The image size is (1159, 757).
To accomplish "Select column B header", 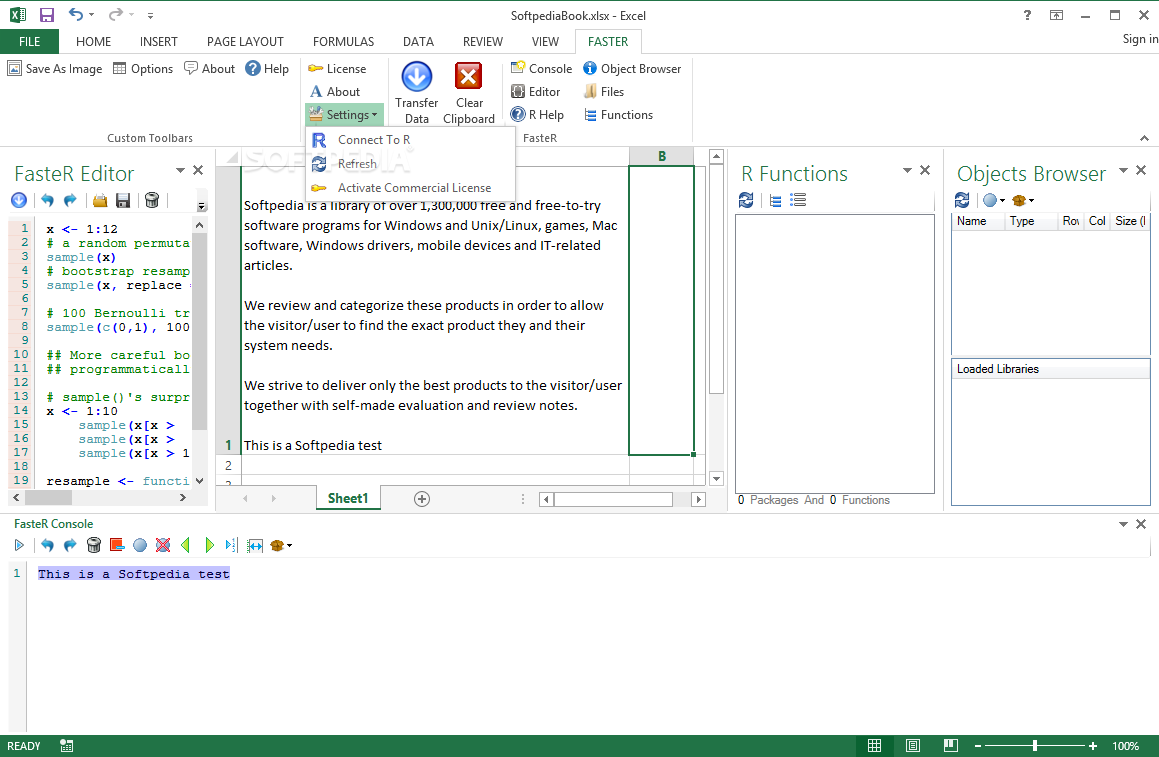I will [x=662, y=156].
